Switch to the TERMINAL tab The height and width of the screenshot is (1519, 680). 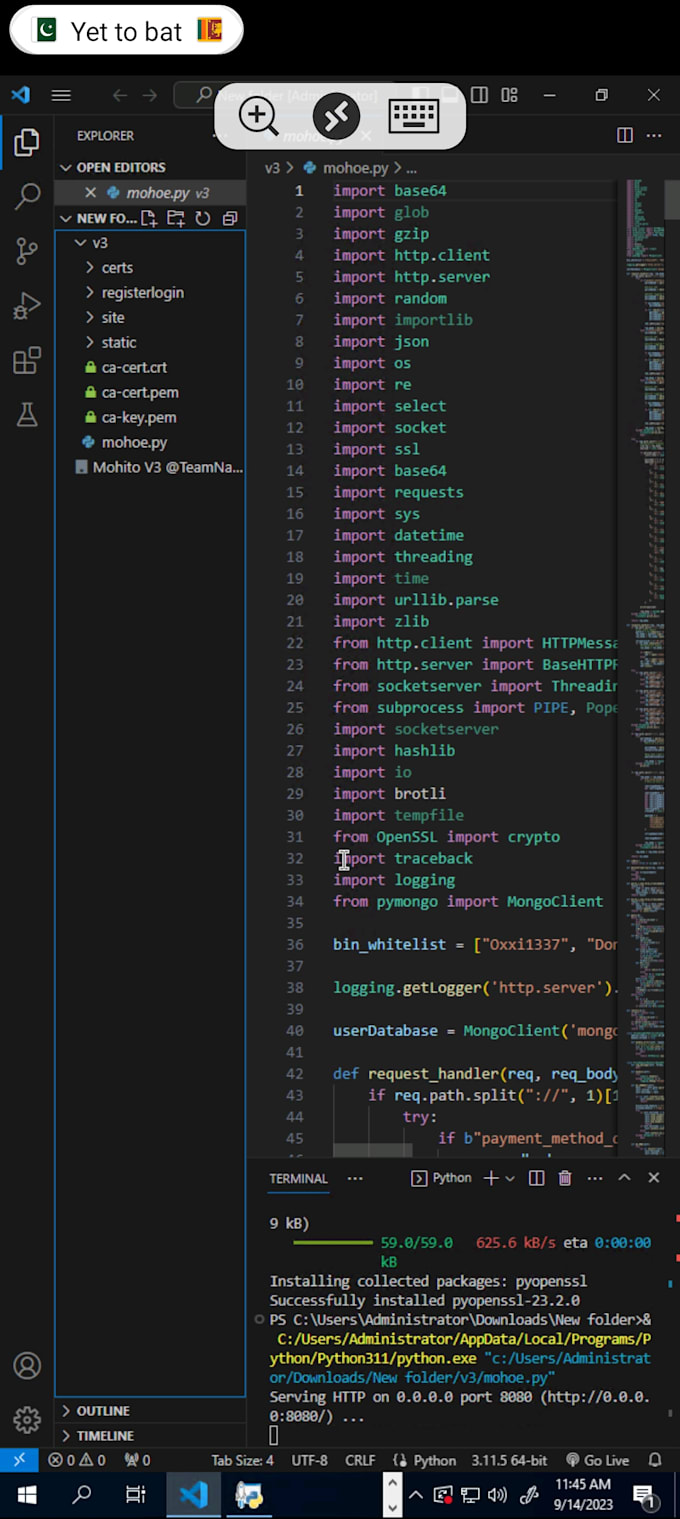[x=298, y=1178]
